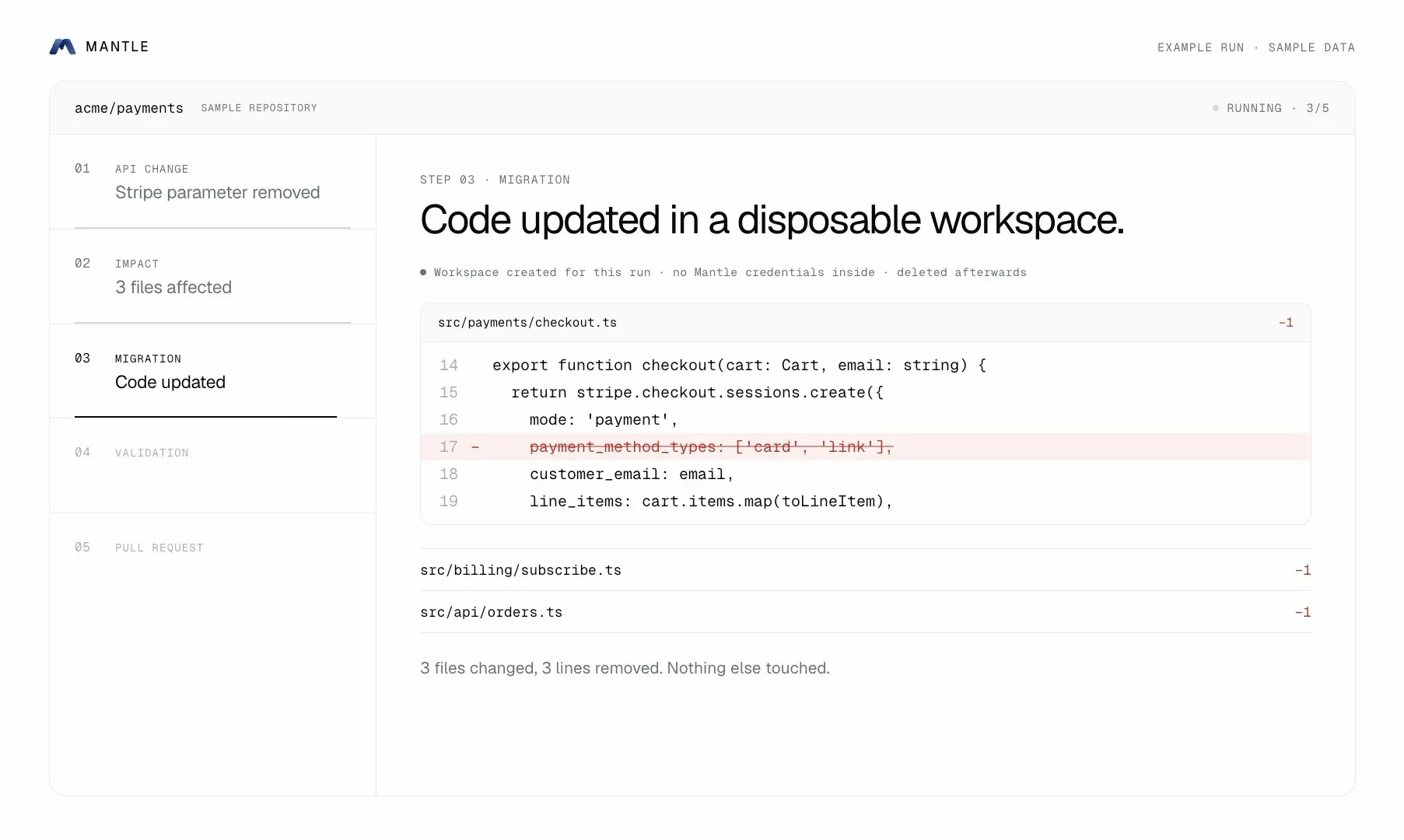Click the workspace note about Mantle credentials

(723, 272)
